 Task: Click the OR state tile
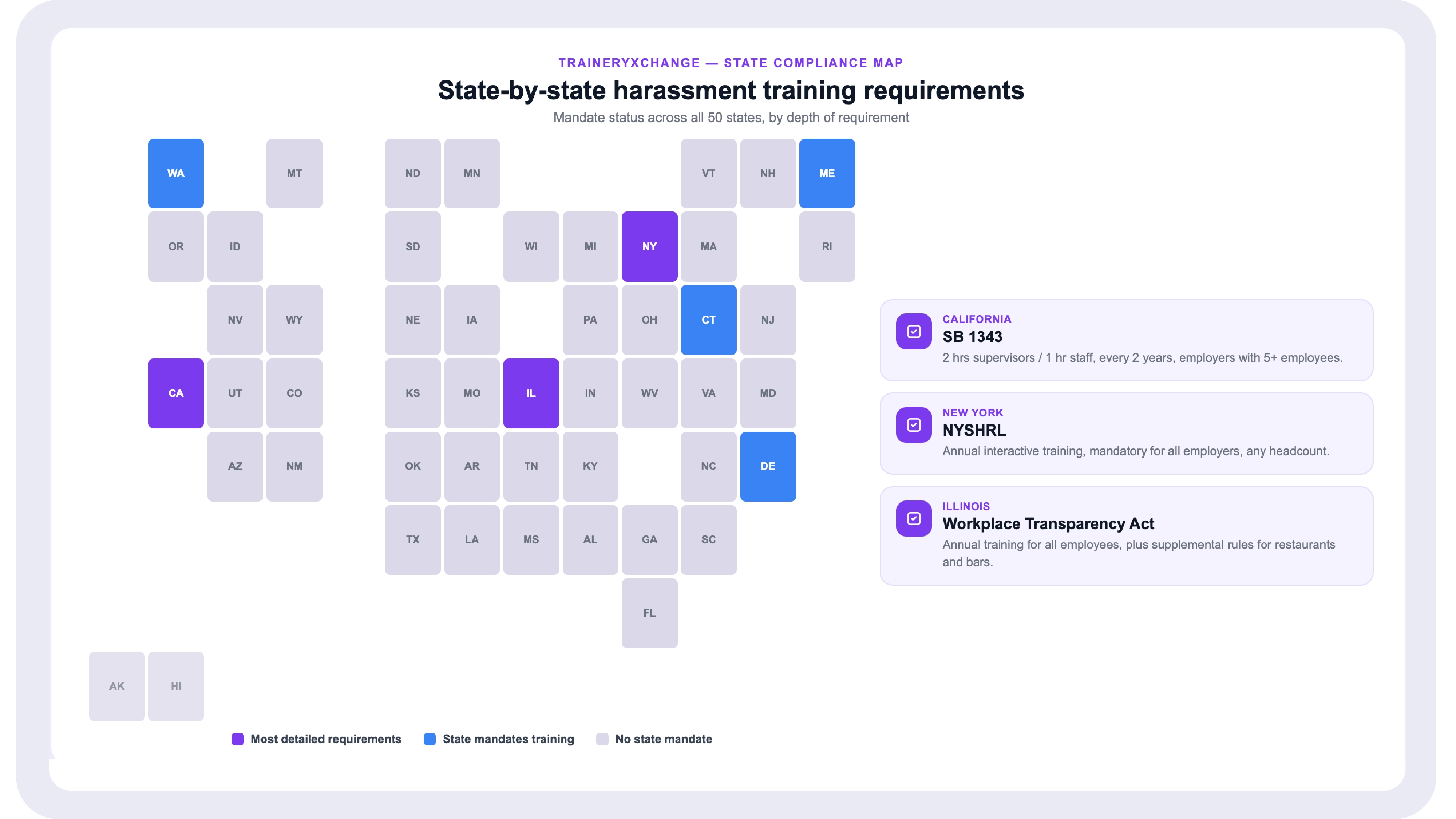tap(176, 246)
